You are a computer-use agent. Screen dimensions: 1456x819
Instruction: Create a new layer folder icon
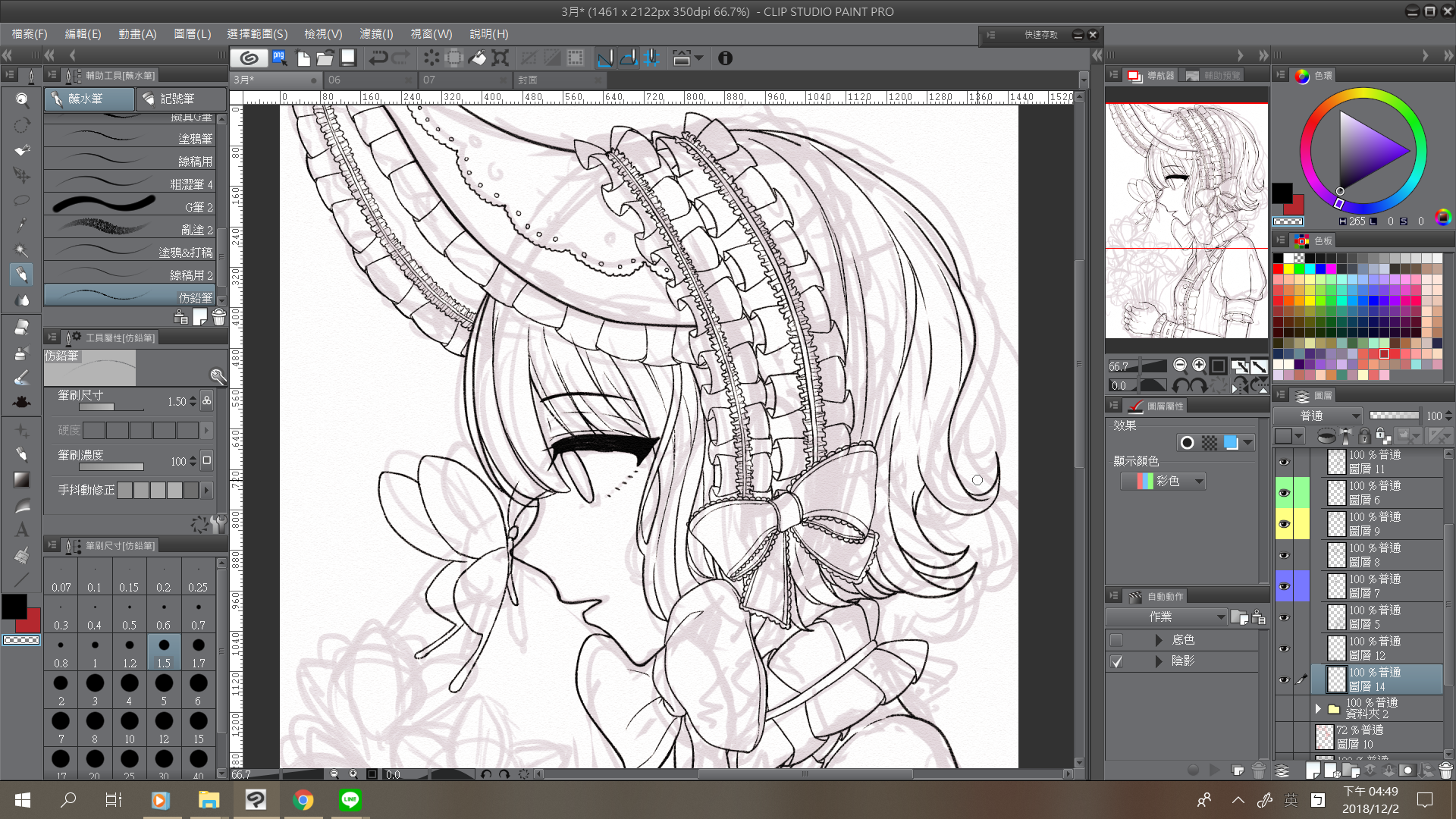pyautogui.click(x=1351, y=770)
